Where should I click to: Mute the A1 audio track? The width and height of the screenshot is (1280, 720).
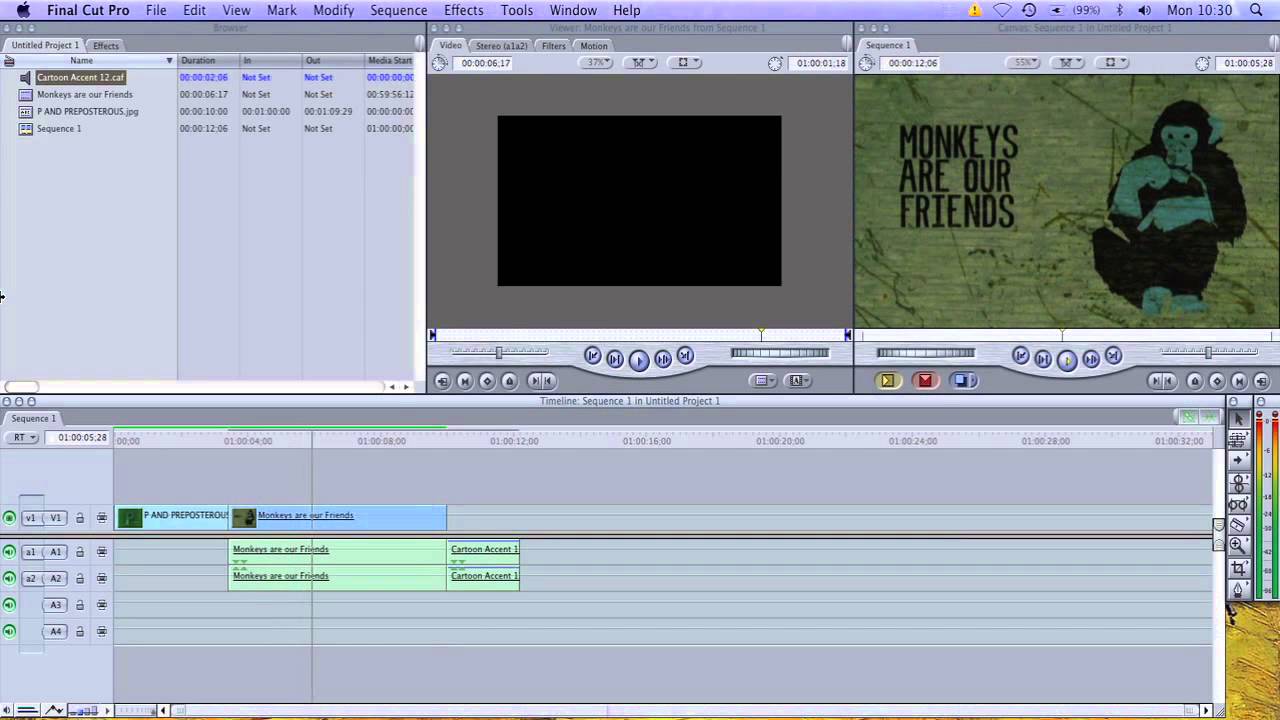(x=9, y=552)
